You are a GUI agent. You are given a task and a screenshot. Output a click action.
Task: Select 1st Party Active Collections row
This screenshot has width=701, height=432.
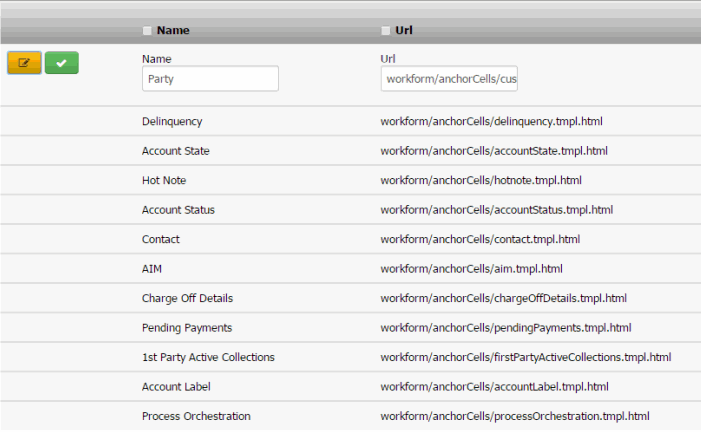[x=208, y=357]
